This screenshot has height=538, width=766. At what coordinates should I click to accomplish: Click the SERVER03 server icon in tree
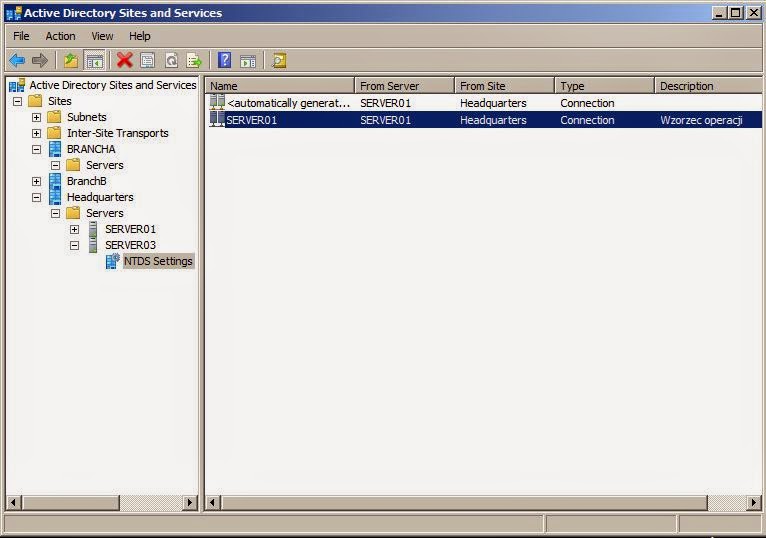click(93, 245)
